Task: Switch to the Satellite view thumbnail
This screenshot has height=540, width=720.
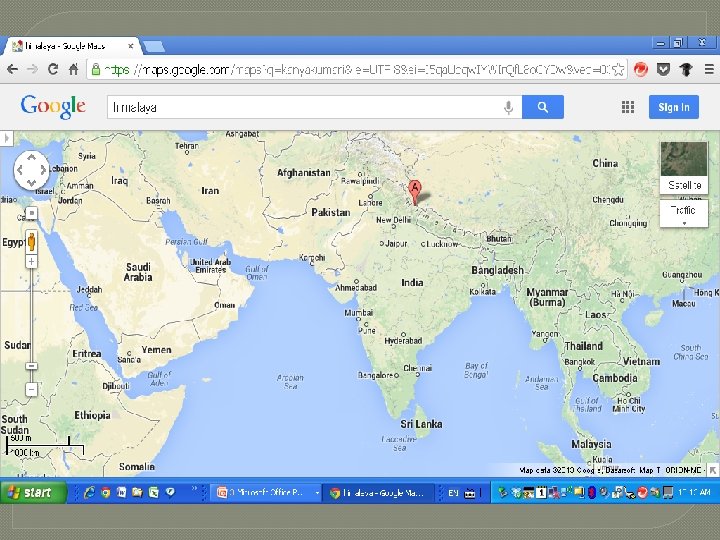Action: click(684, 167)
